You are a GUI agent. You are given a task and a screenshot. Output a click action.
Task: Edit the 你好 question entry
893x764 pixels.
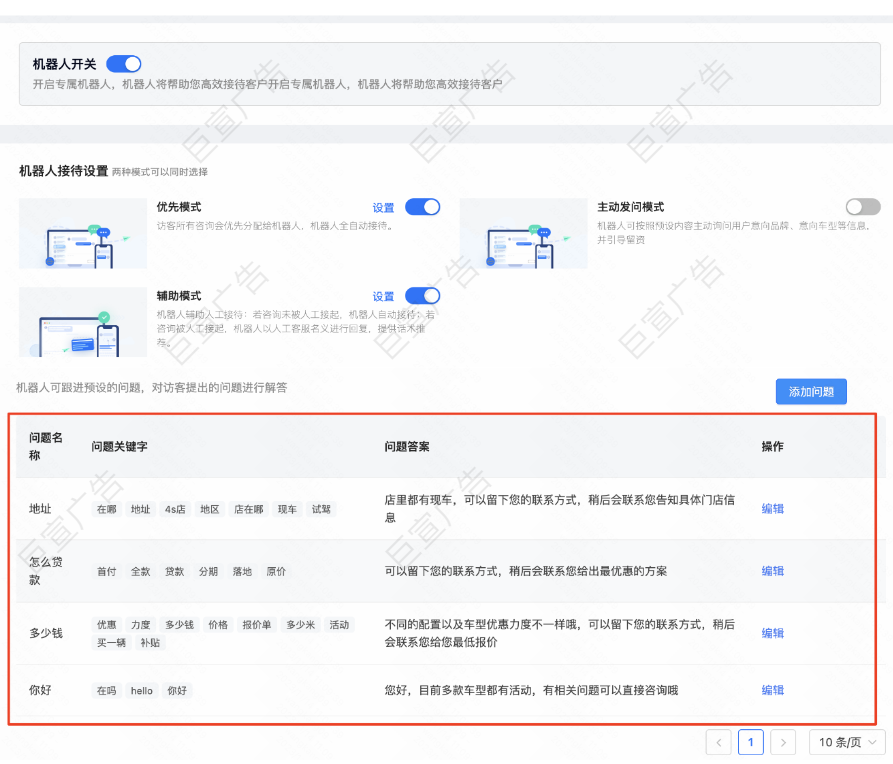(x=771, y=690)
